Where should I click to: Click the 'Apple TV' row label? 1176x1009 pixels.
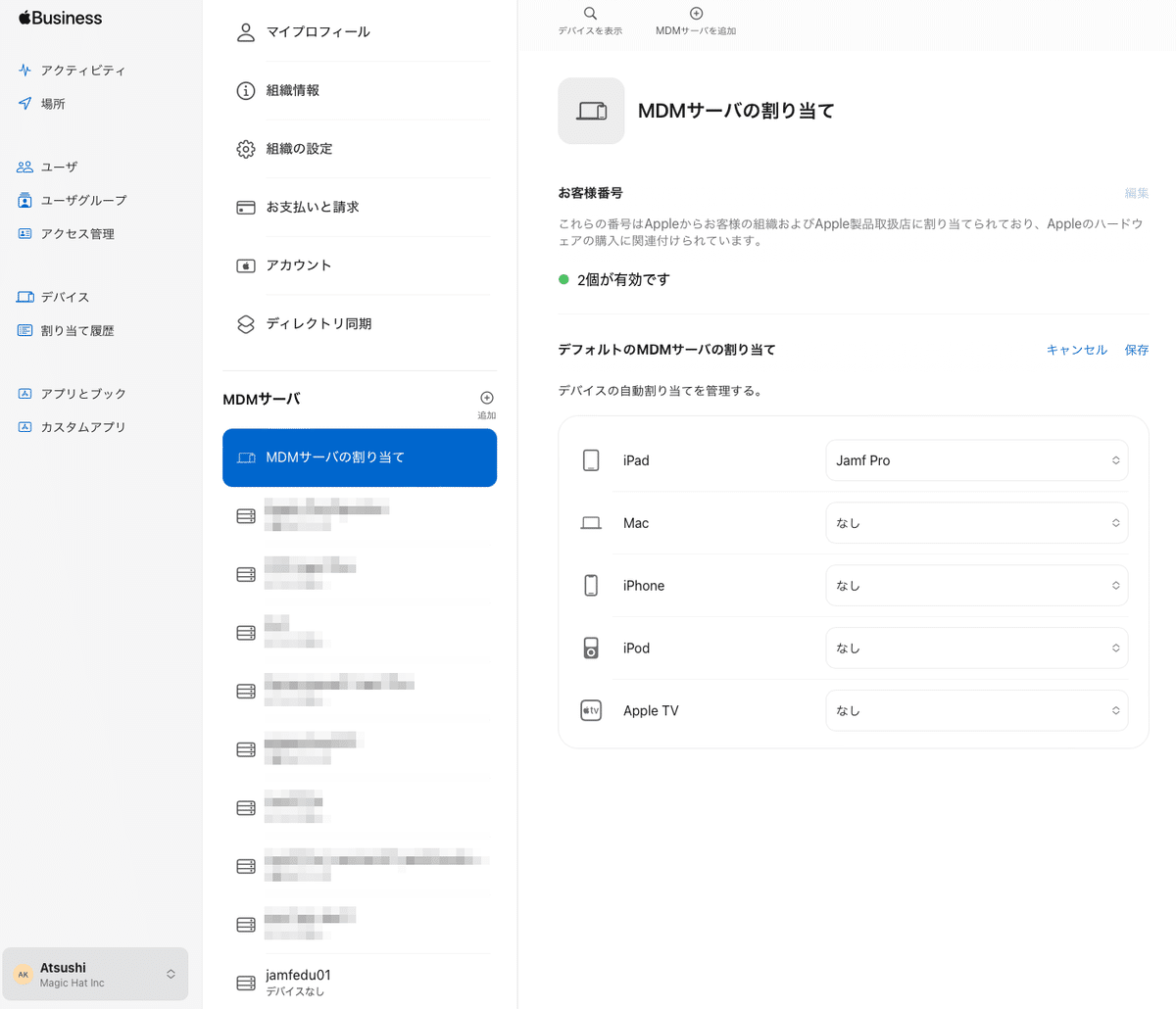tap(651, 711)
